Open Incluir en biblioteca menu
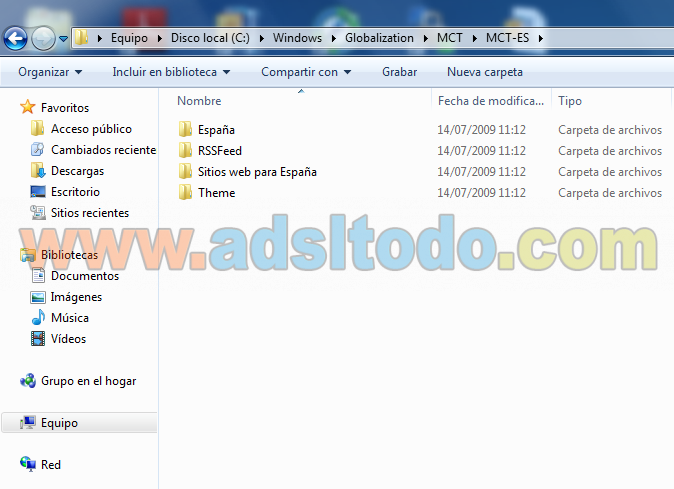The width and height of the screenshot is (674, 489). point(171,72)
